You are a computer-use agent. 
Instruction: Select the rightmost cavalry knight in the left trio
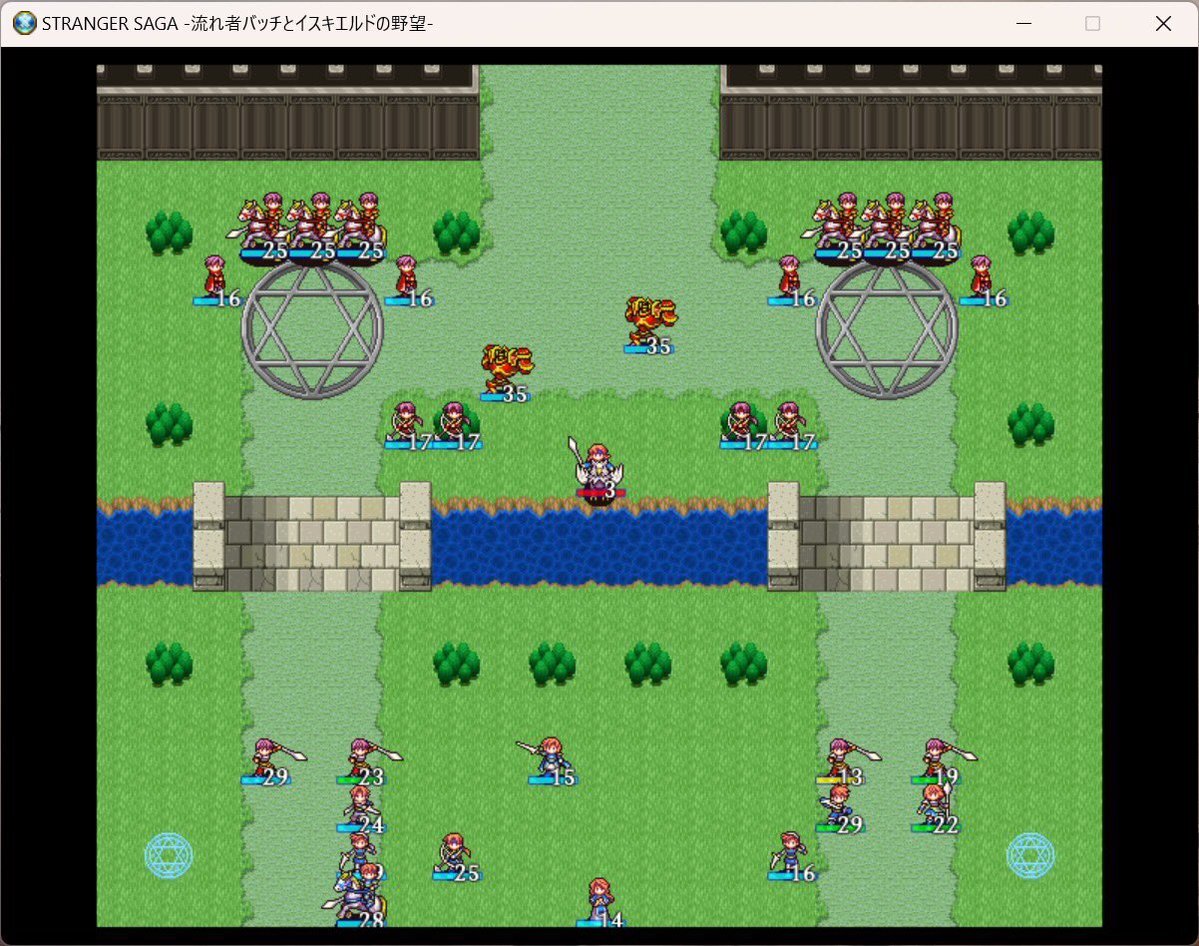click(360, 227)
